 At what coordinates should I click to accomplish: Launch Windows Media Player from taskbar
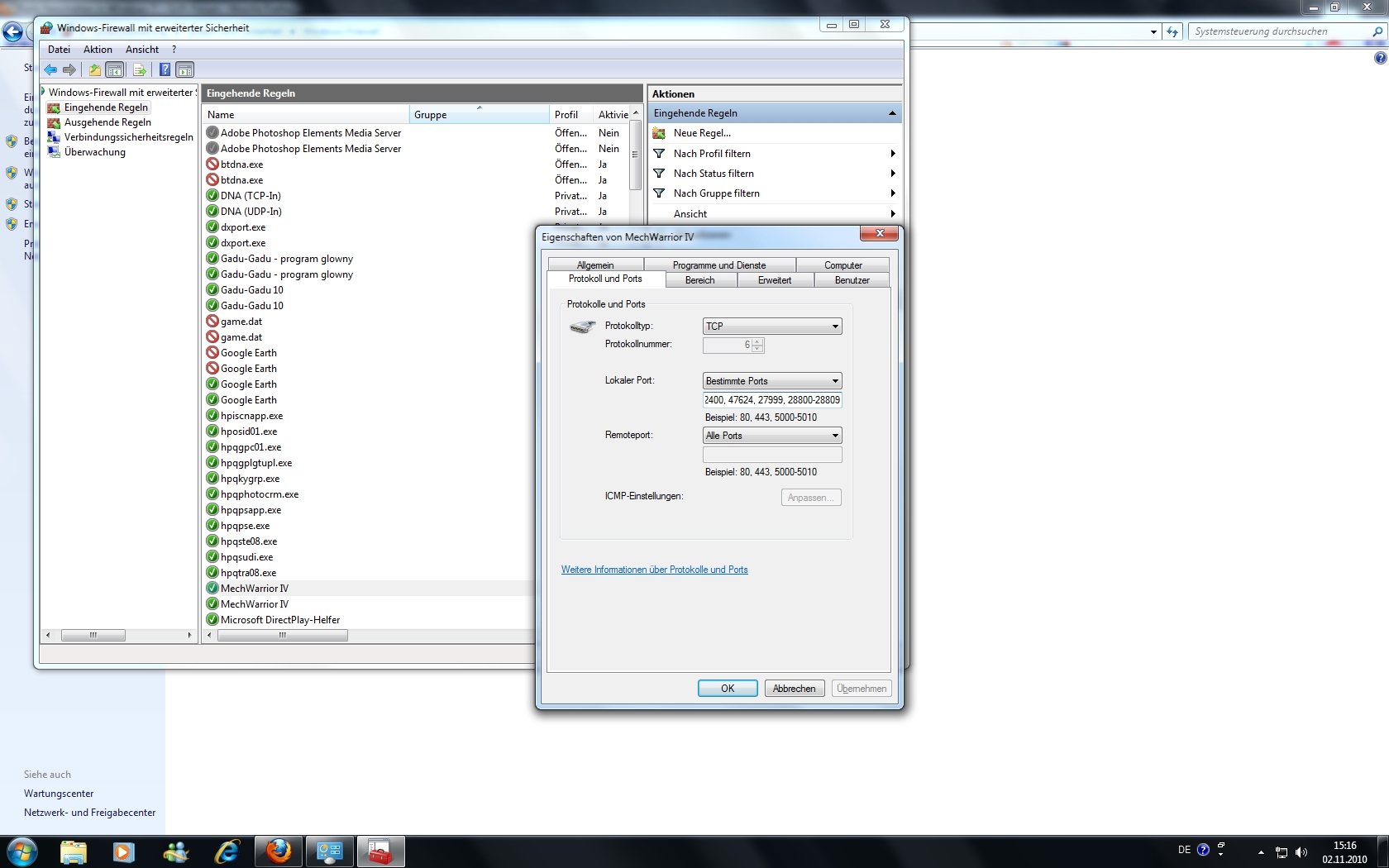pos(124,851)
